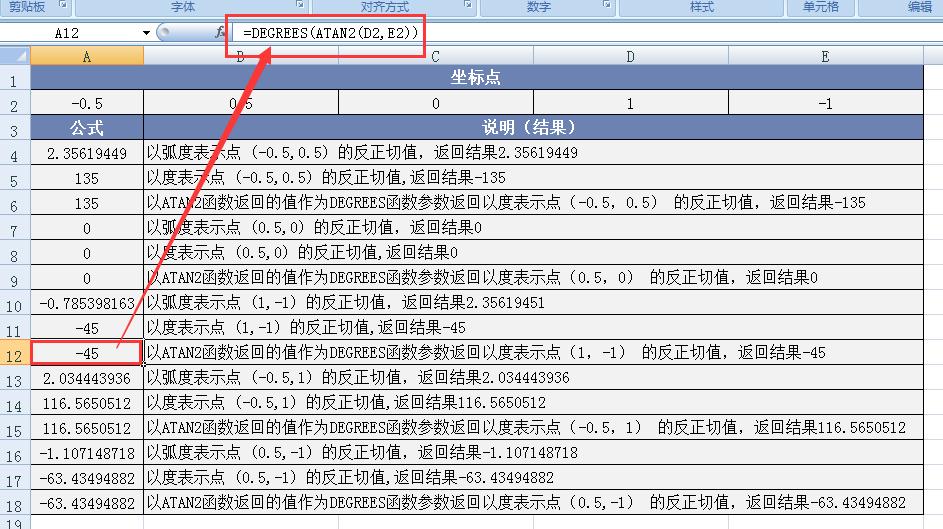Open the 剪贴板 clipboard dialog launcher
Screen dimensions: 943x529
pyautogui.click(x=63, y=5)
